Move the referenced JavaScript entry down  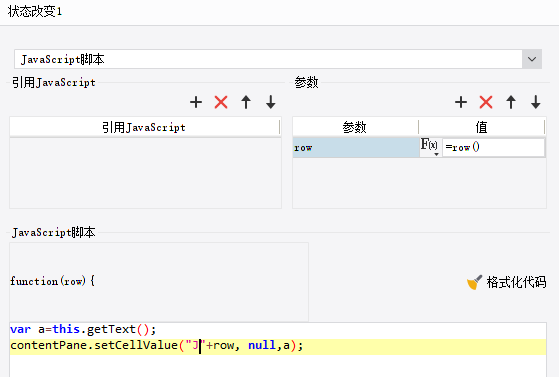pyautogui.click(x=271, y=102)
